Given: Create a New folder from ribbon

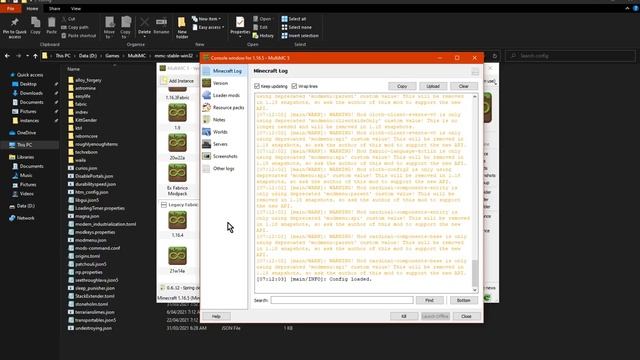Looking at the screenshot, I should (182, 28).
